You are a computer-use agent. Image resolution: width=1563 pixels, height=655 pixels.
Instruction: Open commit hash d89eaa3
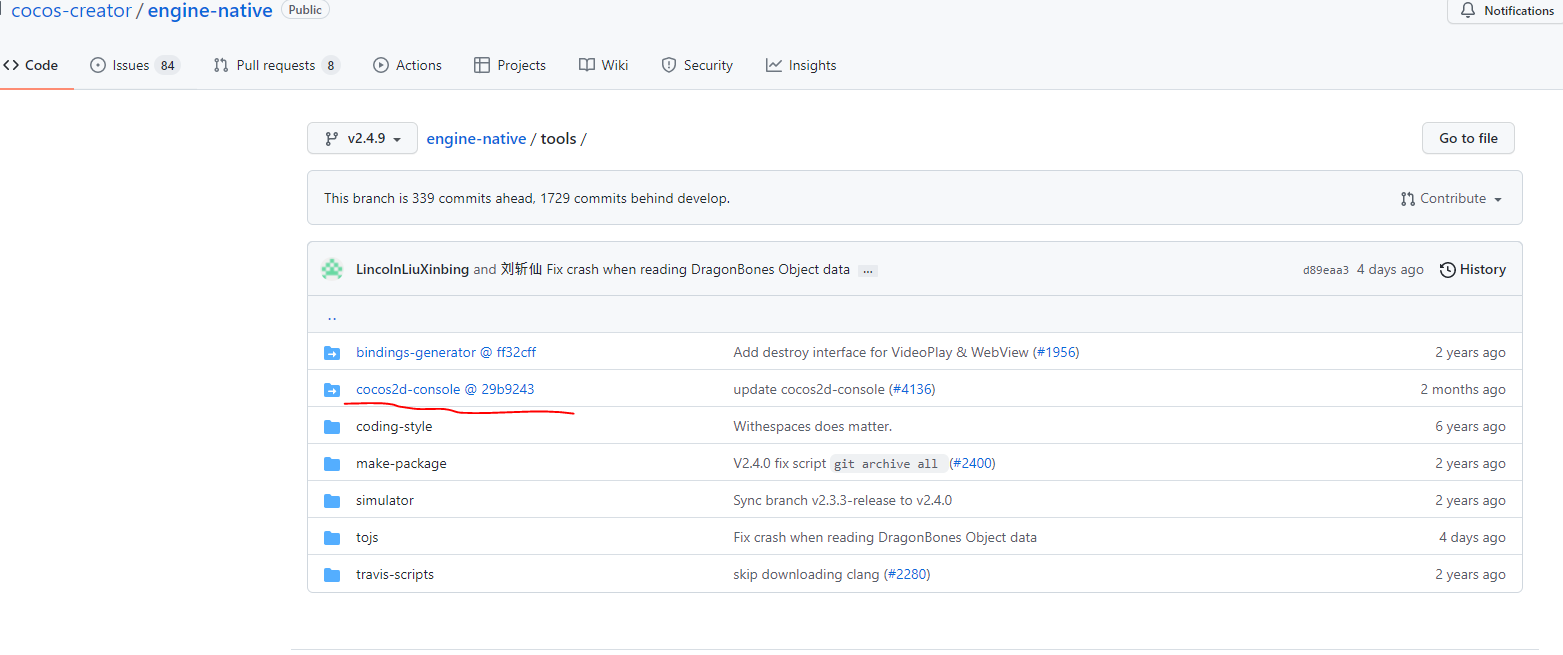click(x=1325, y=270)
